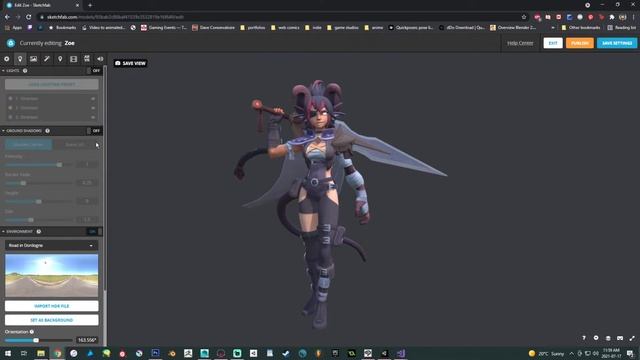Viewport: 640px width, 360px height.
Task: Collapse the Ground Shadows section
Action: pyautogui.click(x=3, y=131)
